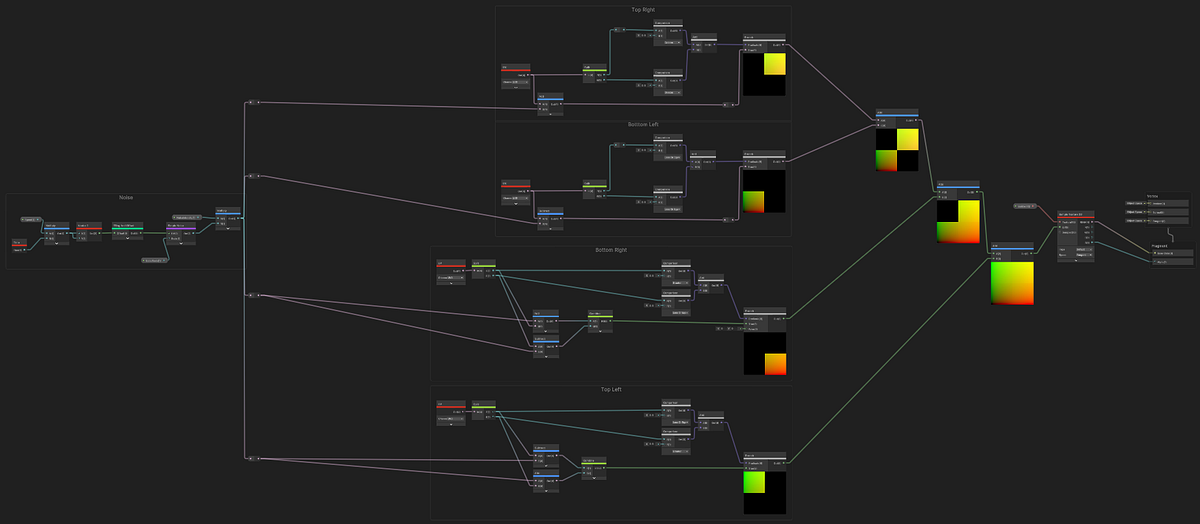Select the texture property pill feeding Sample Texture 2D
The width and height of the screenshot is (1200, 524).
coord(1025,206)
